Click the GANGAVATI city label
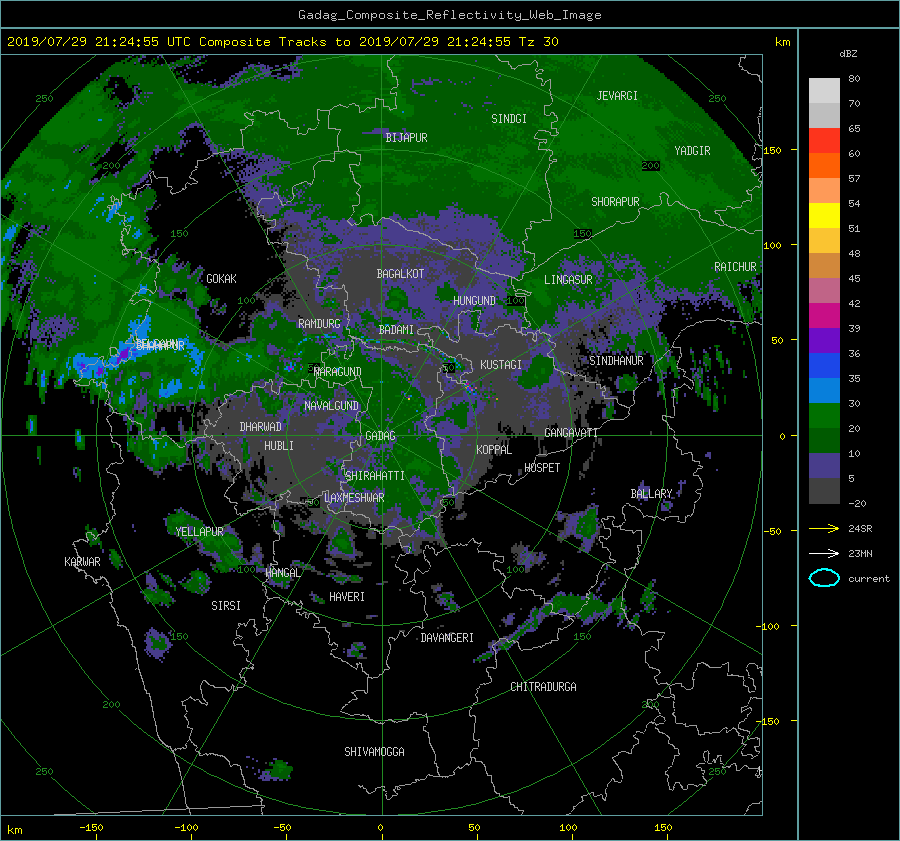This screenshot has height=841, width=900. tap(571, 433)
